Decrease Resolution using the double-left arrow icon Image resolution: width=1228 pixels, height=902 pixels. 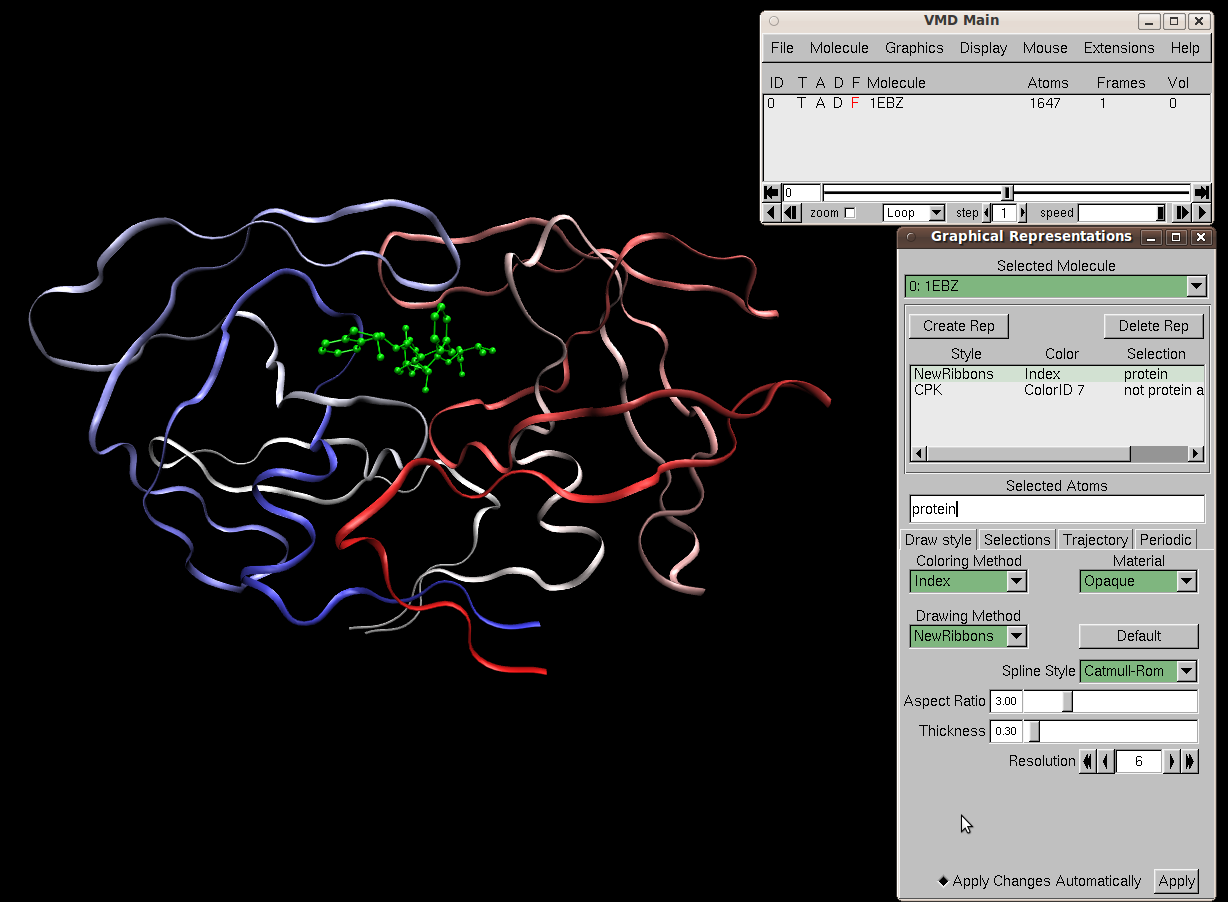[x=1088, y=761]
